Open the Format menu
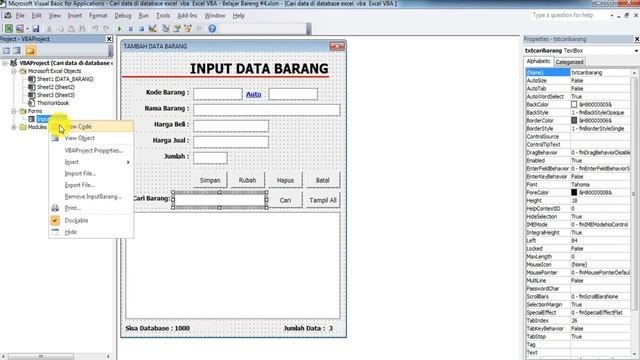This screenshot has height=360, width=640. pos(98,16)
